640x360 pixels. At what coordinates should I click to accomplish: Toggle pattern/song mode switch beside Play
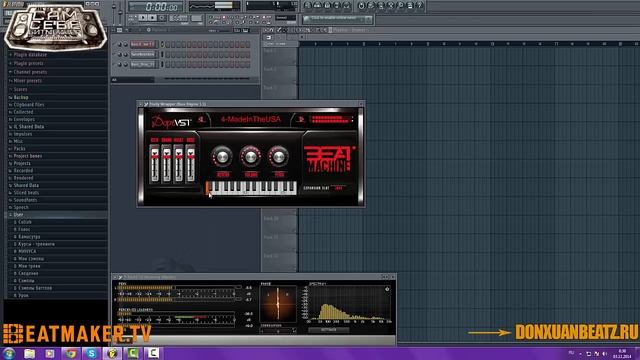[131, 18]
